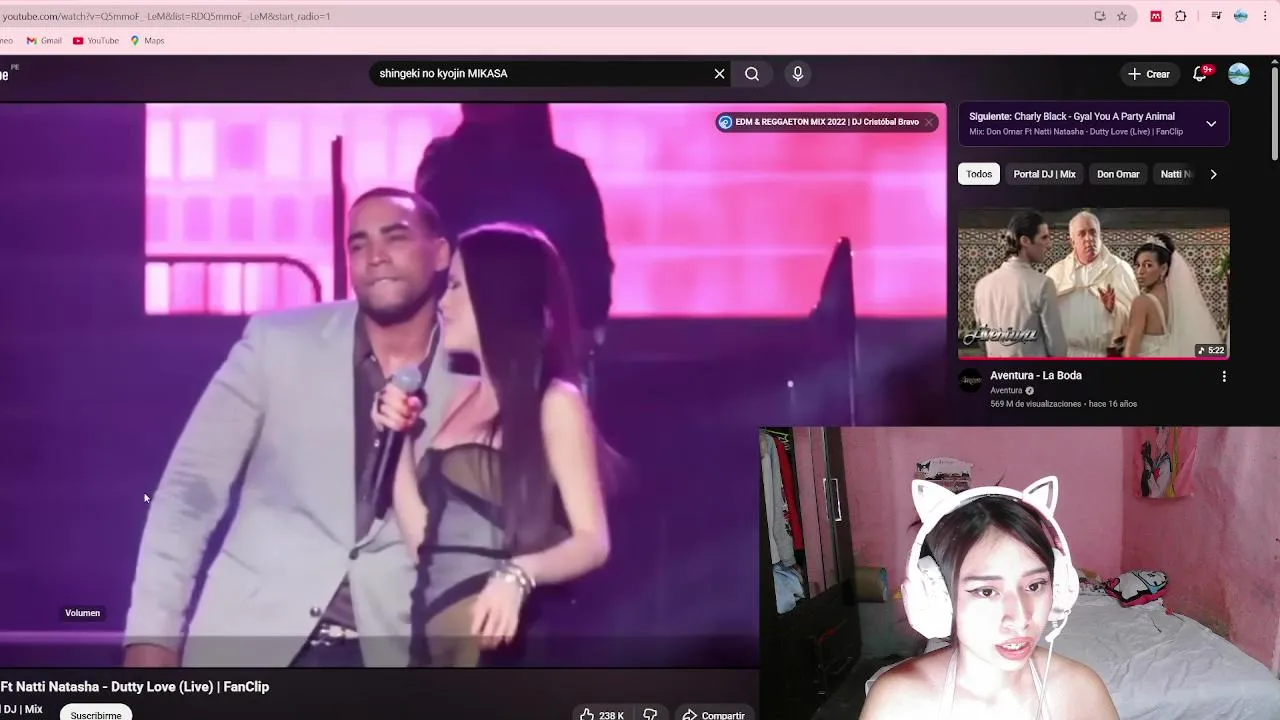Screen dimensions: 1280x720
Task: Clear the YouTube search box text
Action: [x=719, y=73]
